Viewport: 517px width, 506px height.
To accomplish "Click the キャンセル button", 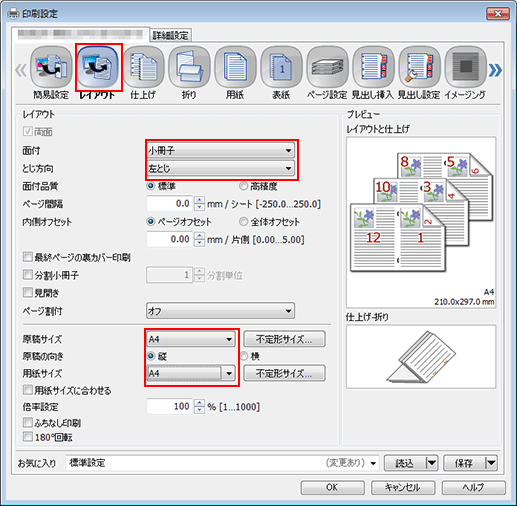I will point(403,487).
